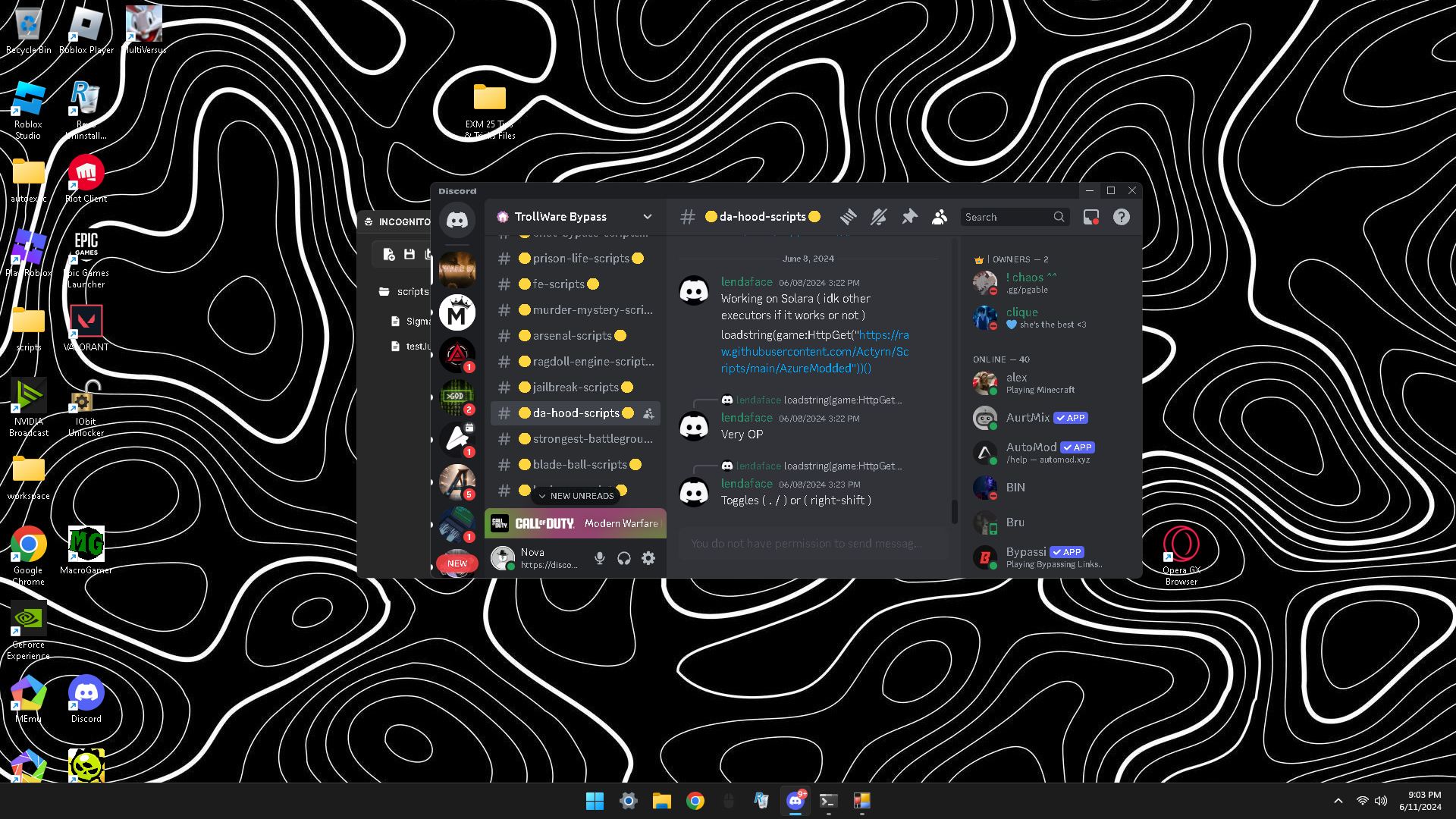This screenshot has width=1456, height=819.
Task: Click the notification settings bell icon
Action: (878, 217)
